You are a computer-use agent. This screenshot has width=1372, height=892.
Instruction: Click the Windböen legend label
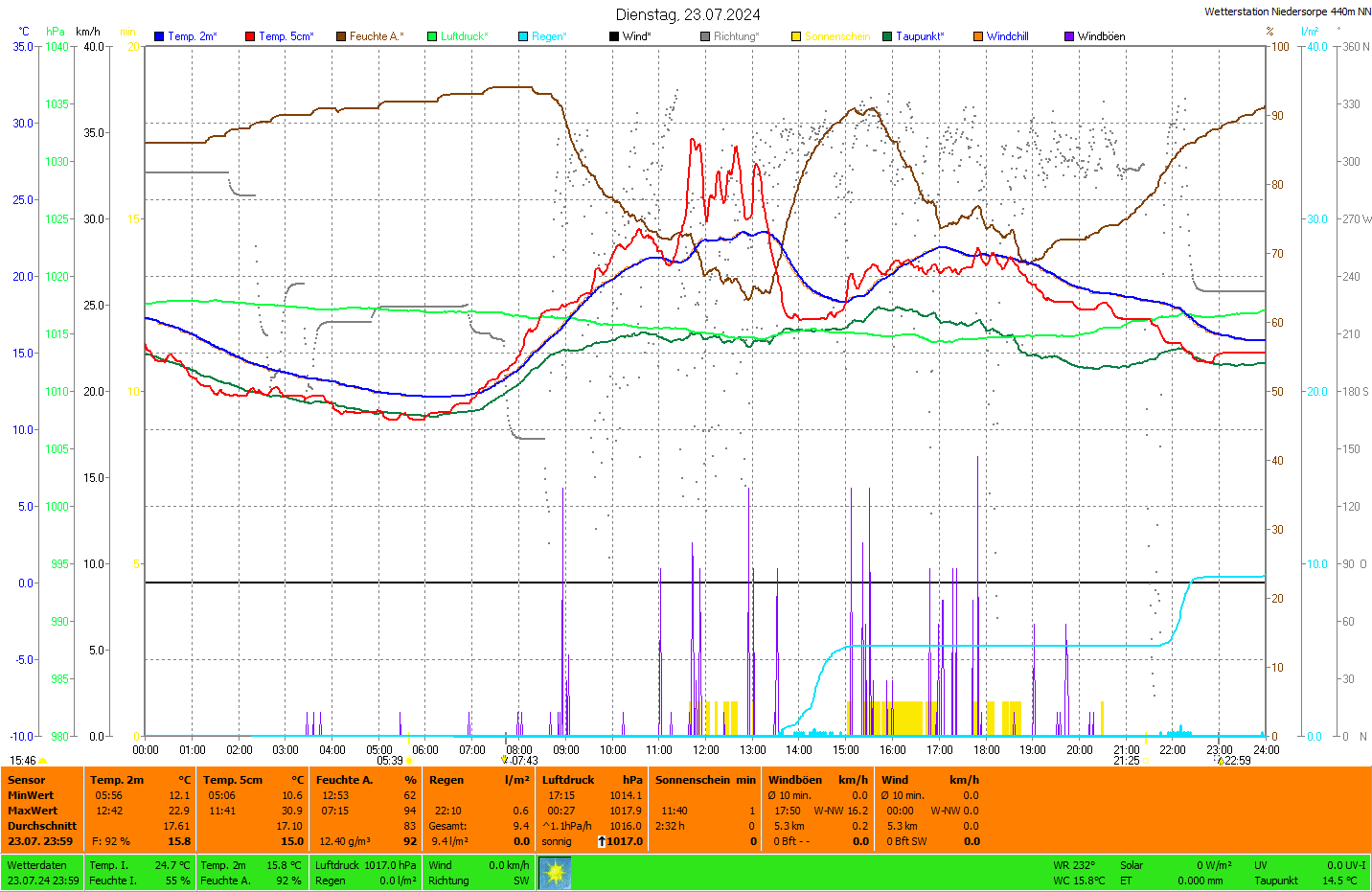point(1101,36)
